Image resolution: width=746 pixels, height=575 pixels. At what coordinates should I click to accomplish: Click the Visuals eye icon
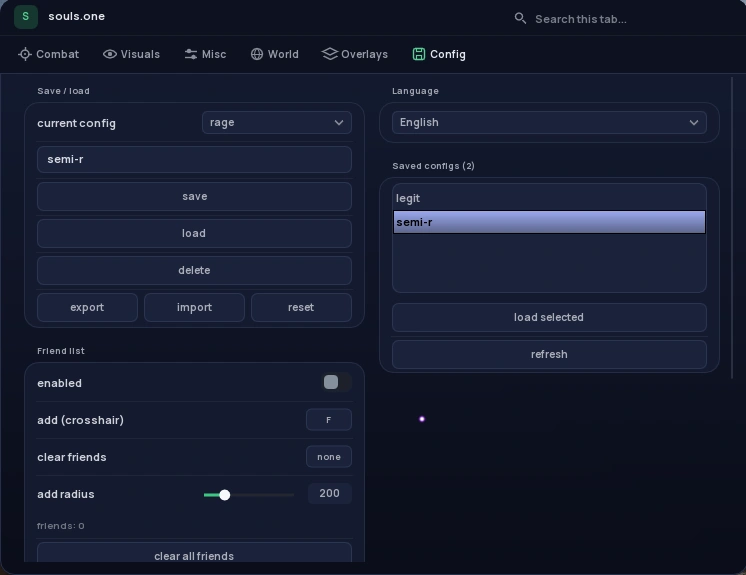tap(110, 54)
